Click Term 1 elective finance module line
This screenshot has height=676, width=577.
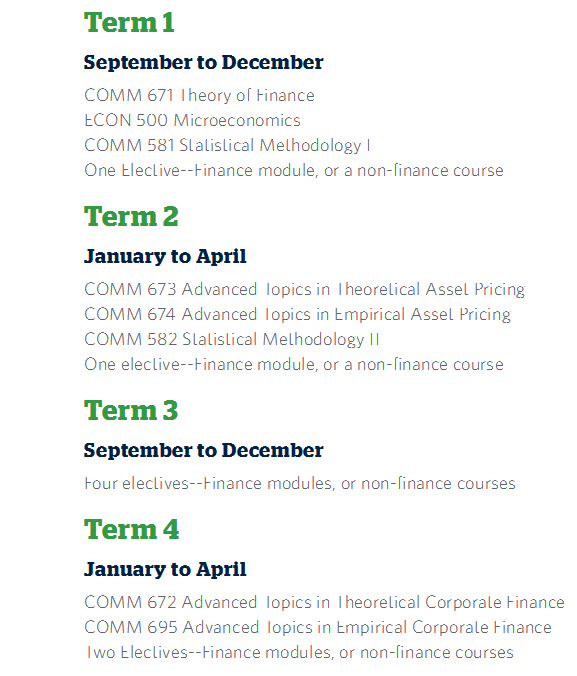294,171
